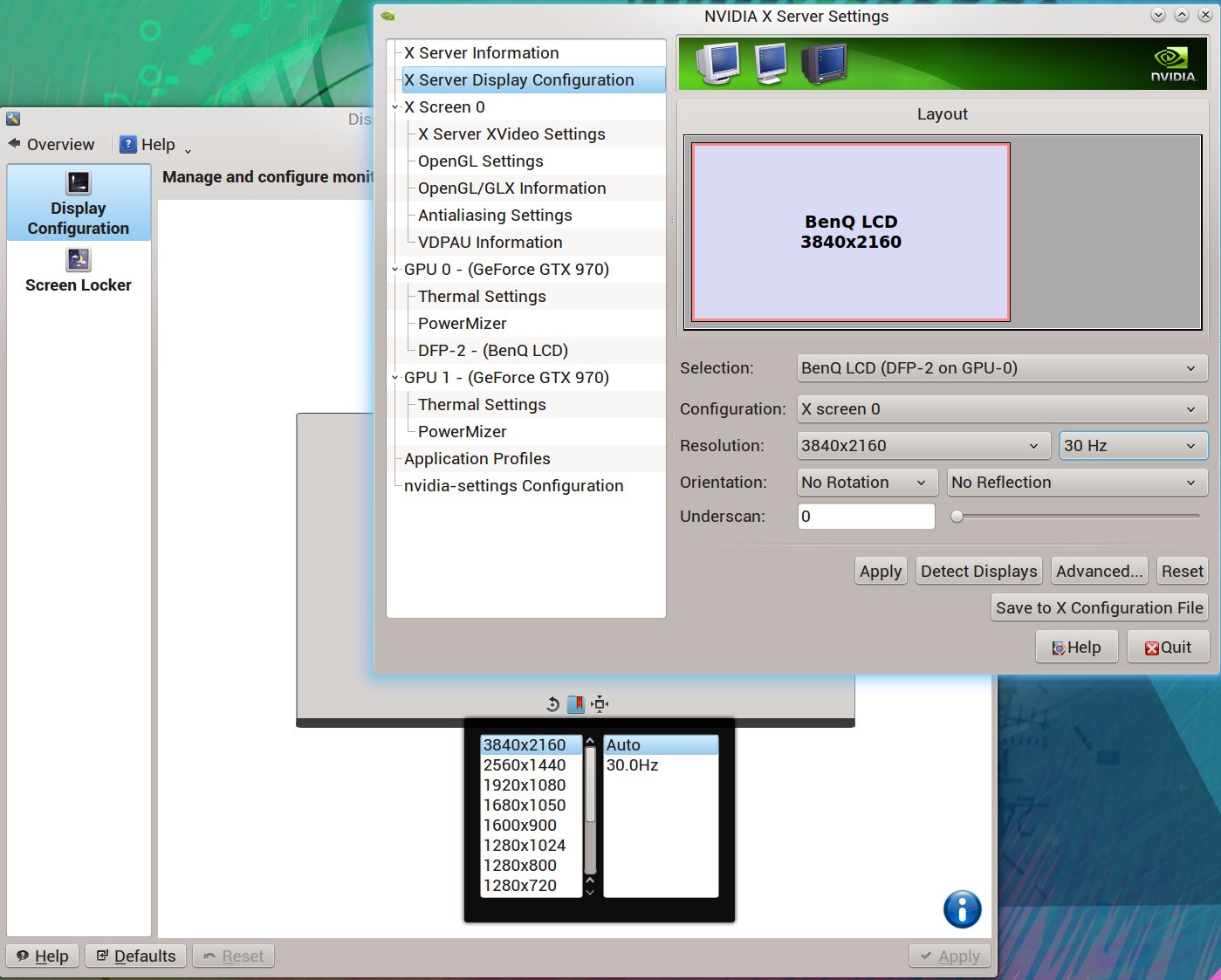Viewport: 1221px width, 980px height.
Task: Click Apply in NVIDIA X Server Settings
Action: point(881,572)
